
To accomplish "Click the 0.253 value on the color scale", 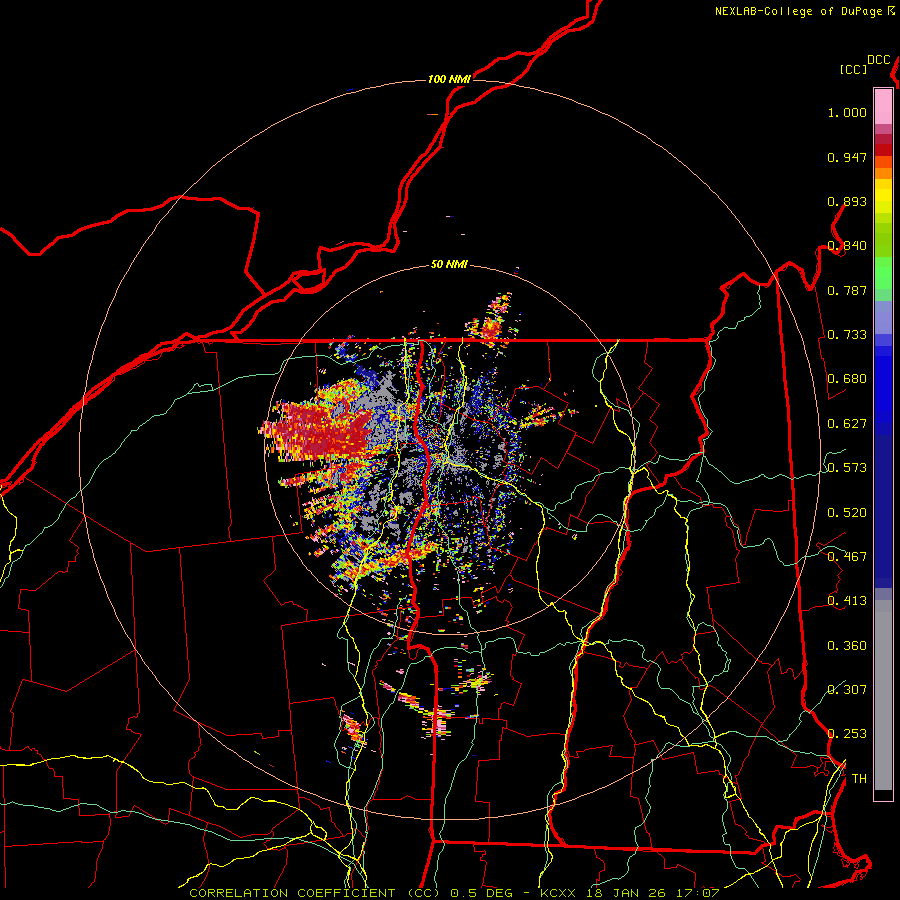I will pyautogui.click(x=847, y=734).
